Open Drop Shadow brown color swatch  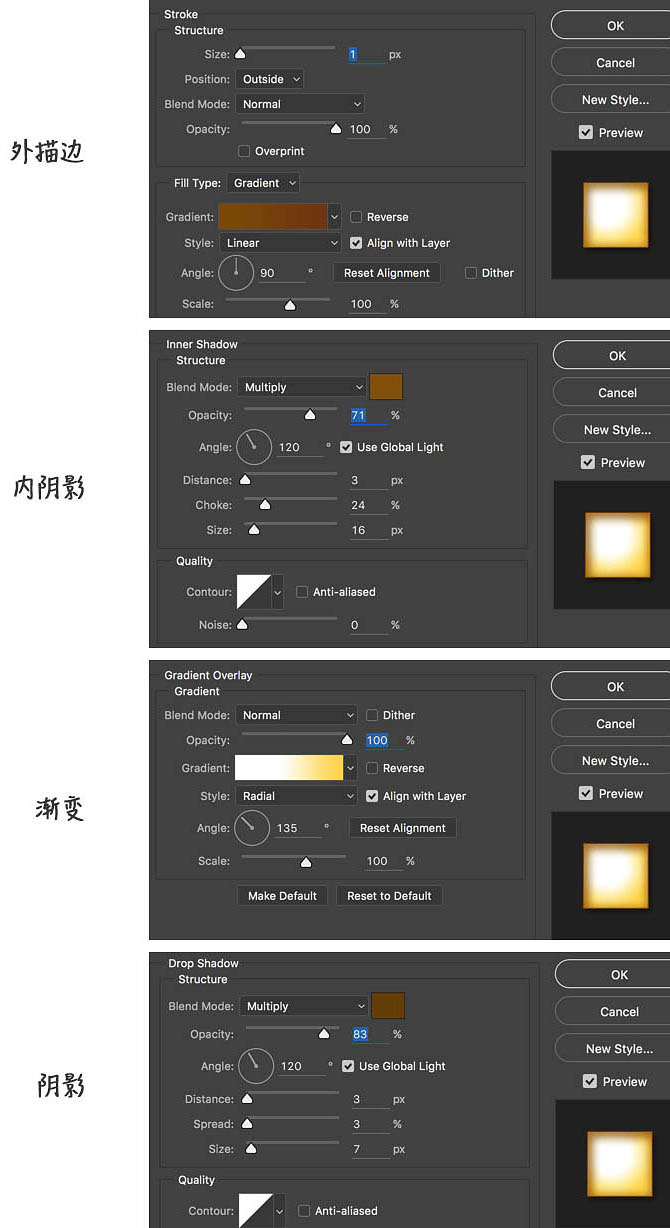[388, 1006]
